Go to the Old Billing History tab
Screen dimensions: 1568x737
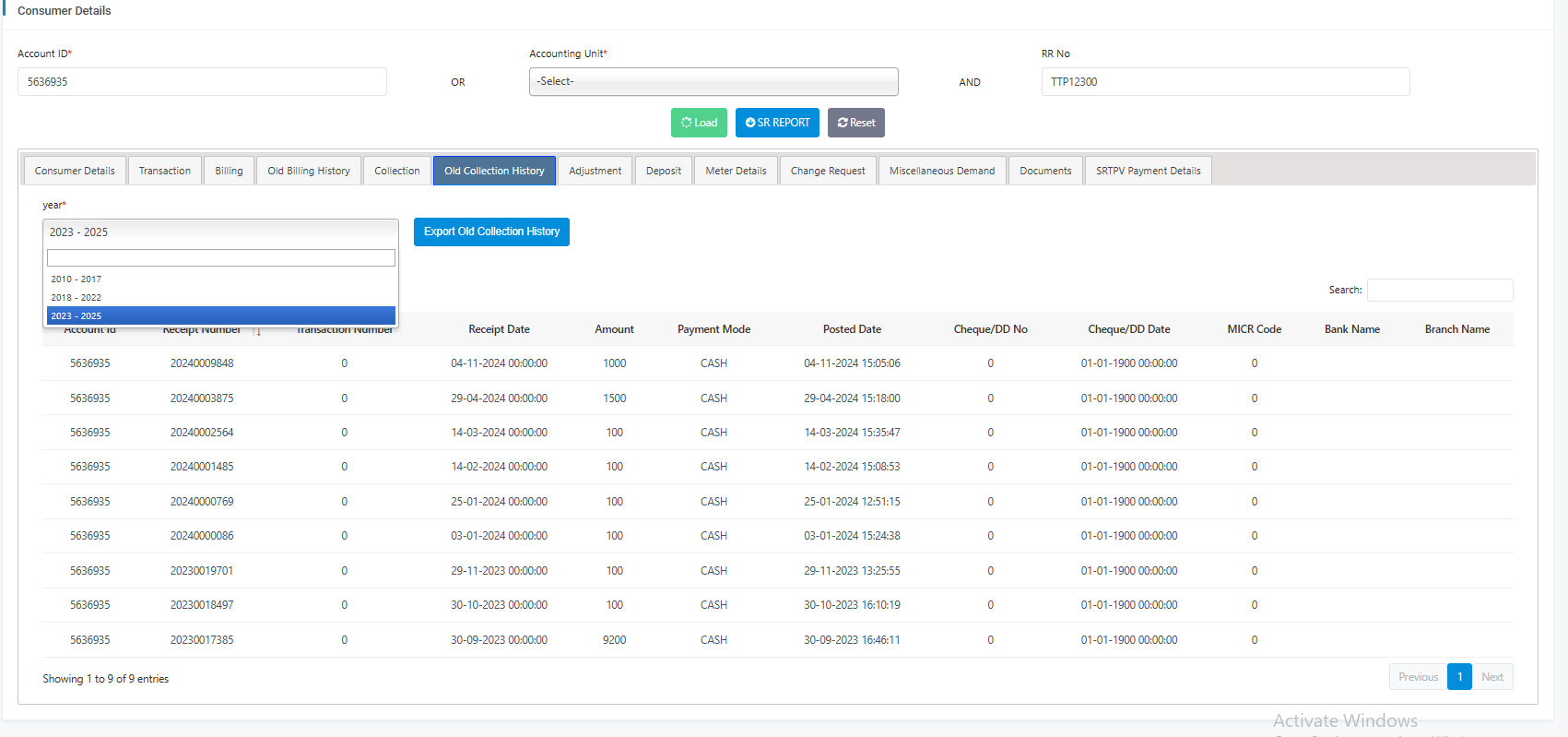coord(309,171)
